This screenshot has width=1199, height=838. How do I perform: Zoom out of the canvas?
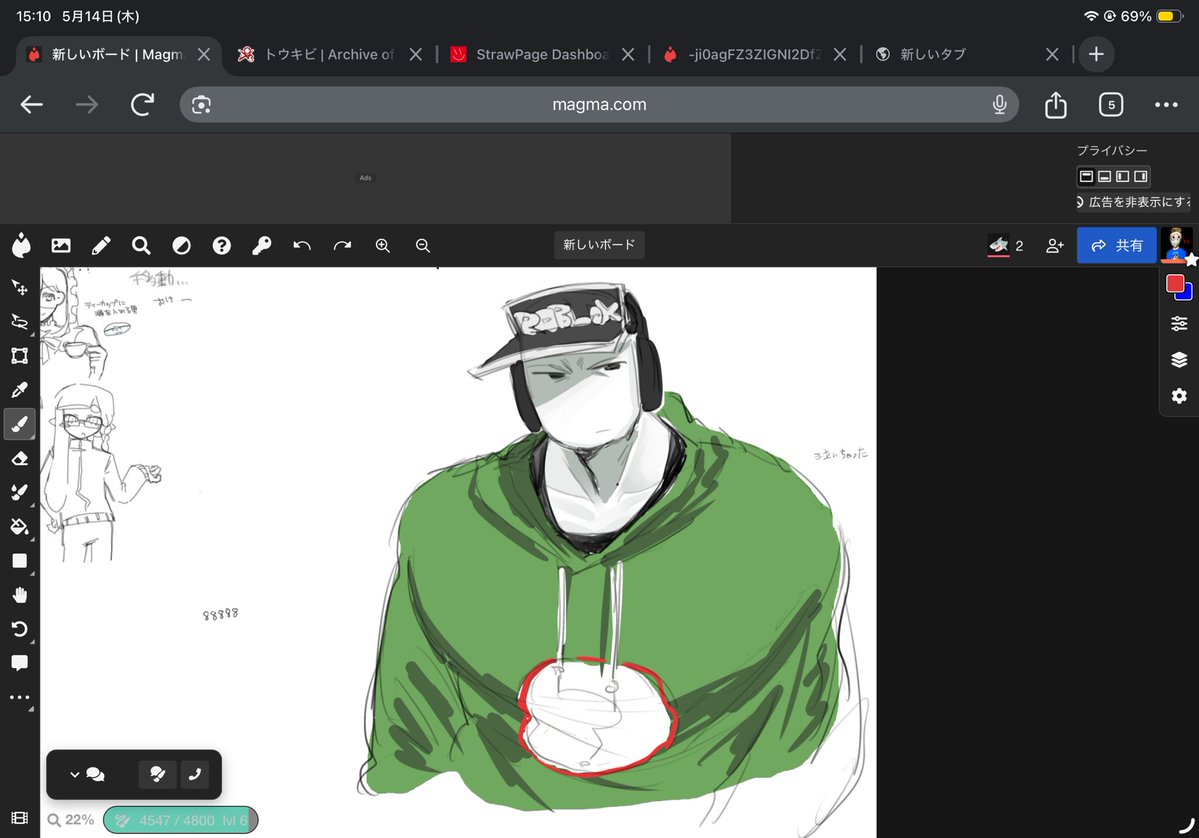[x=422, y=245]
